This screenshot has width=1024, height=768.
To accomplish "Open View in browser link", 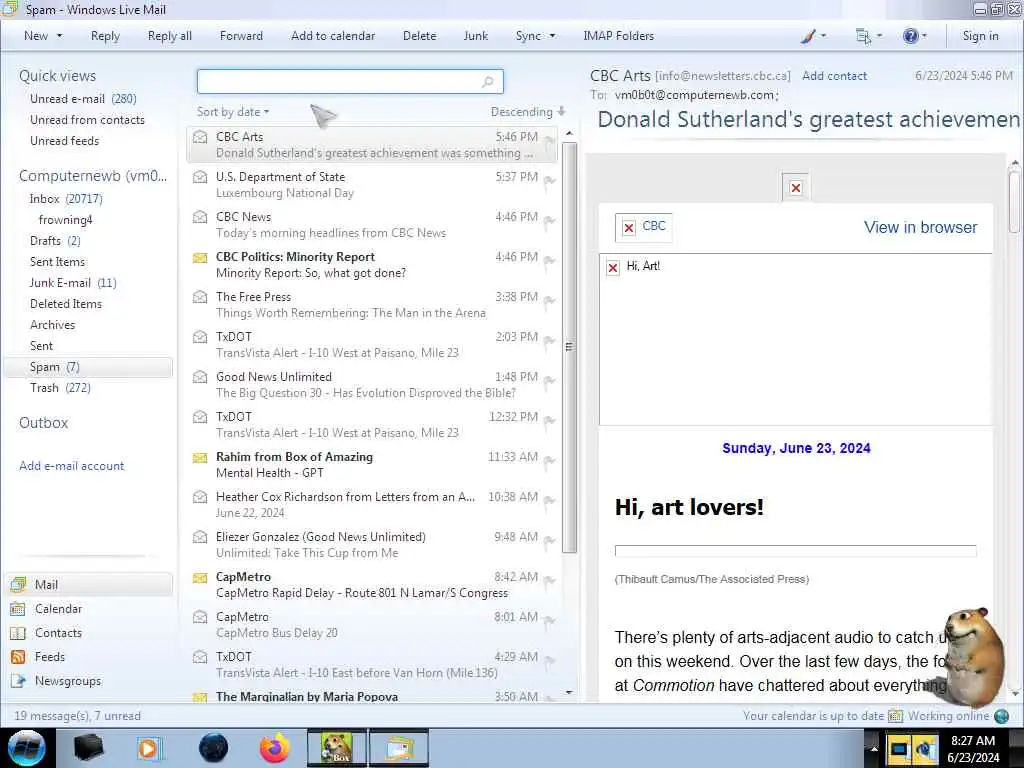I will 920,227.
